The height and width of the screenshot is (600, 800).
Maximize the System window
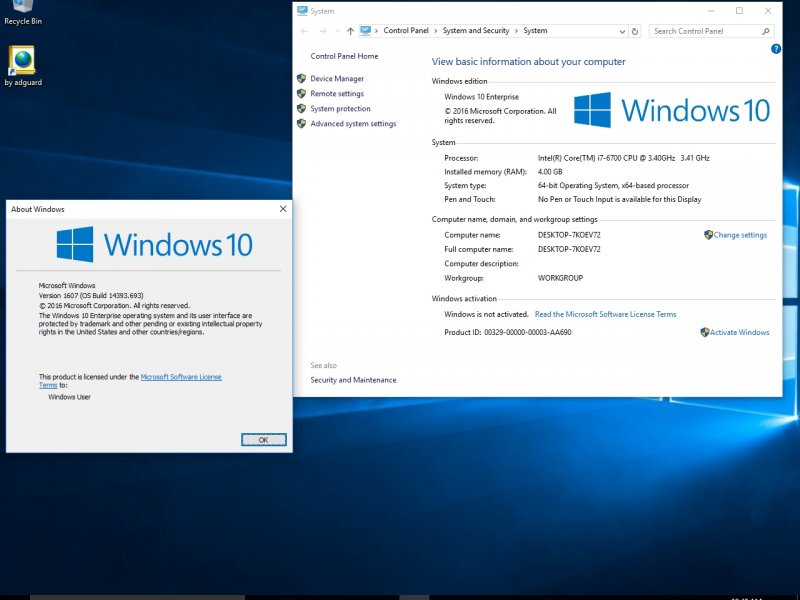point(739,11)
